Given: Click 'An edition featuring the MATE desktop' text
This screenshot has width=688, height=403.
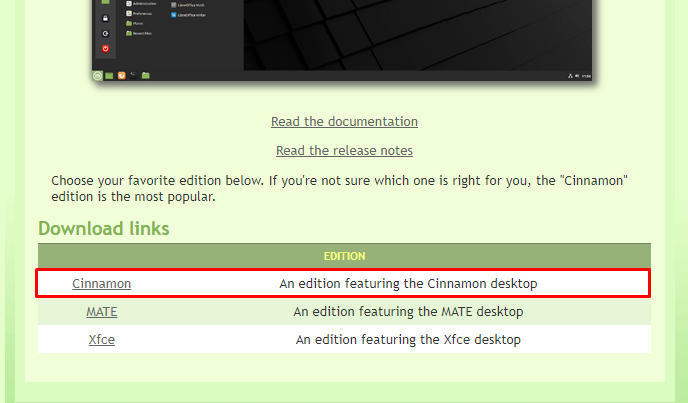Looking at the screenshot, I should pos(408,312).
